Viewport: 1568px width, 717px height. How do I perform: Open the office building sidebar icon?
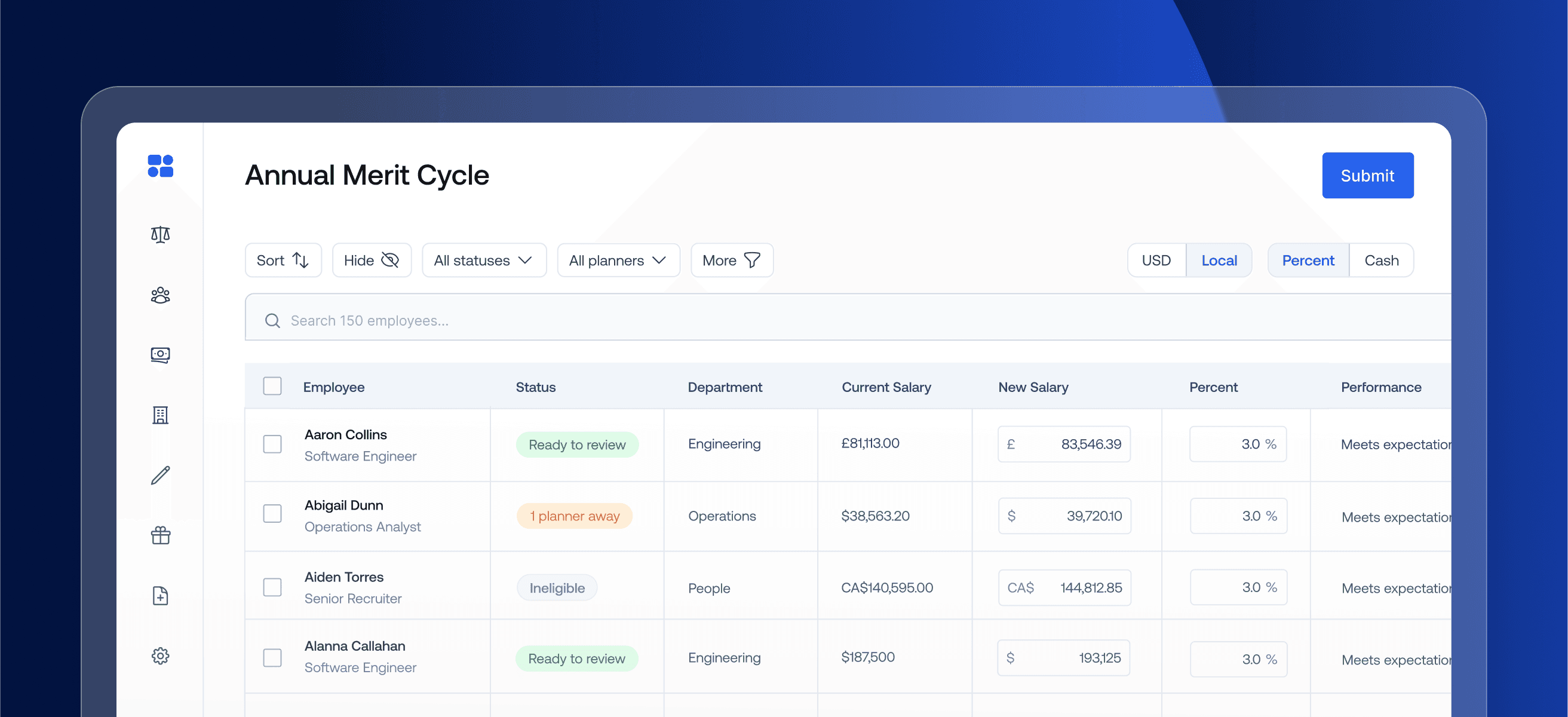(x=160, y=415)
